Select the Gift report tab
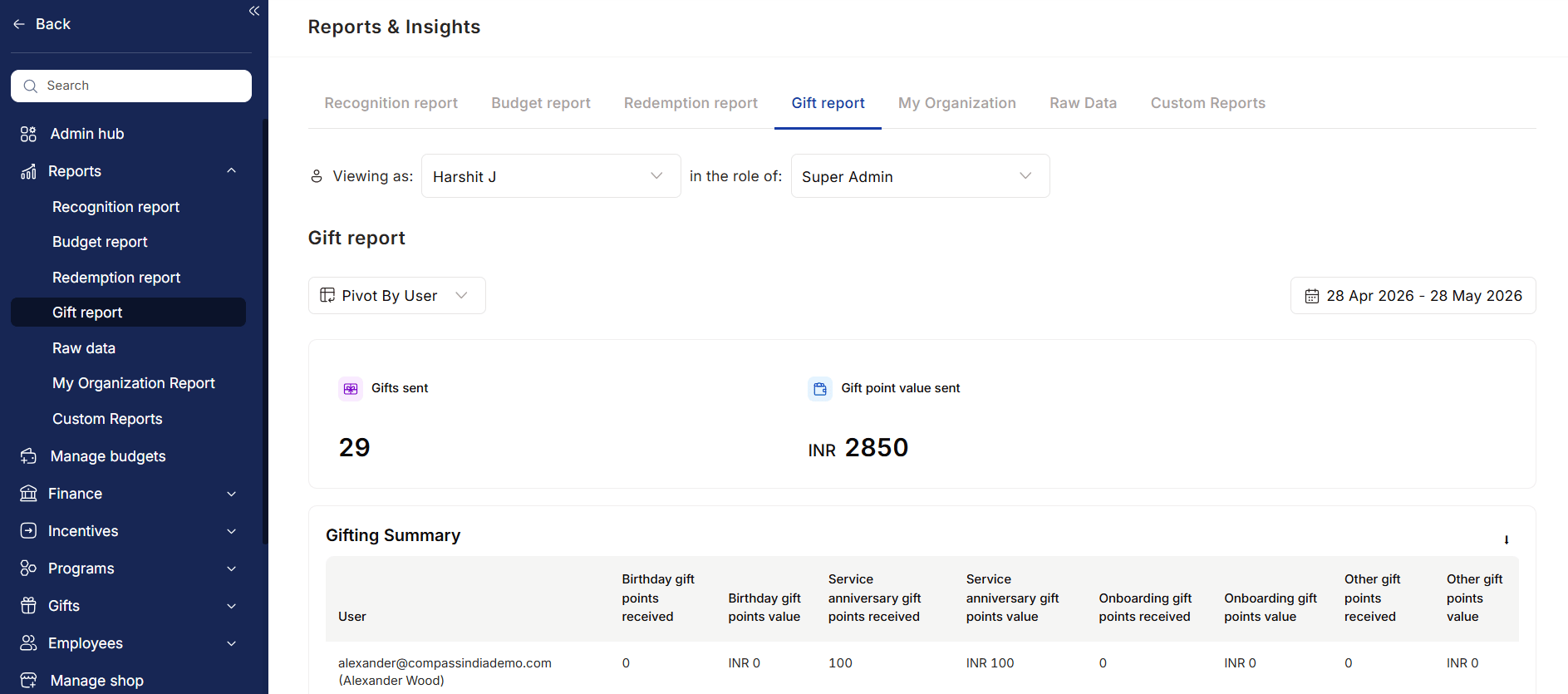1568x694 pixels. 828,103
